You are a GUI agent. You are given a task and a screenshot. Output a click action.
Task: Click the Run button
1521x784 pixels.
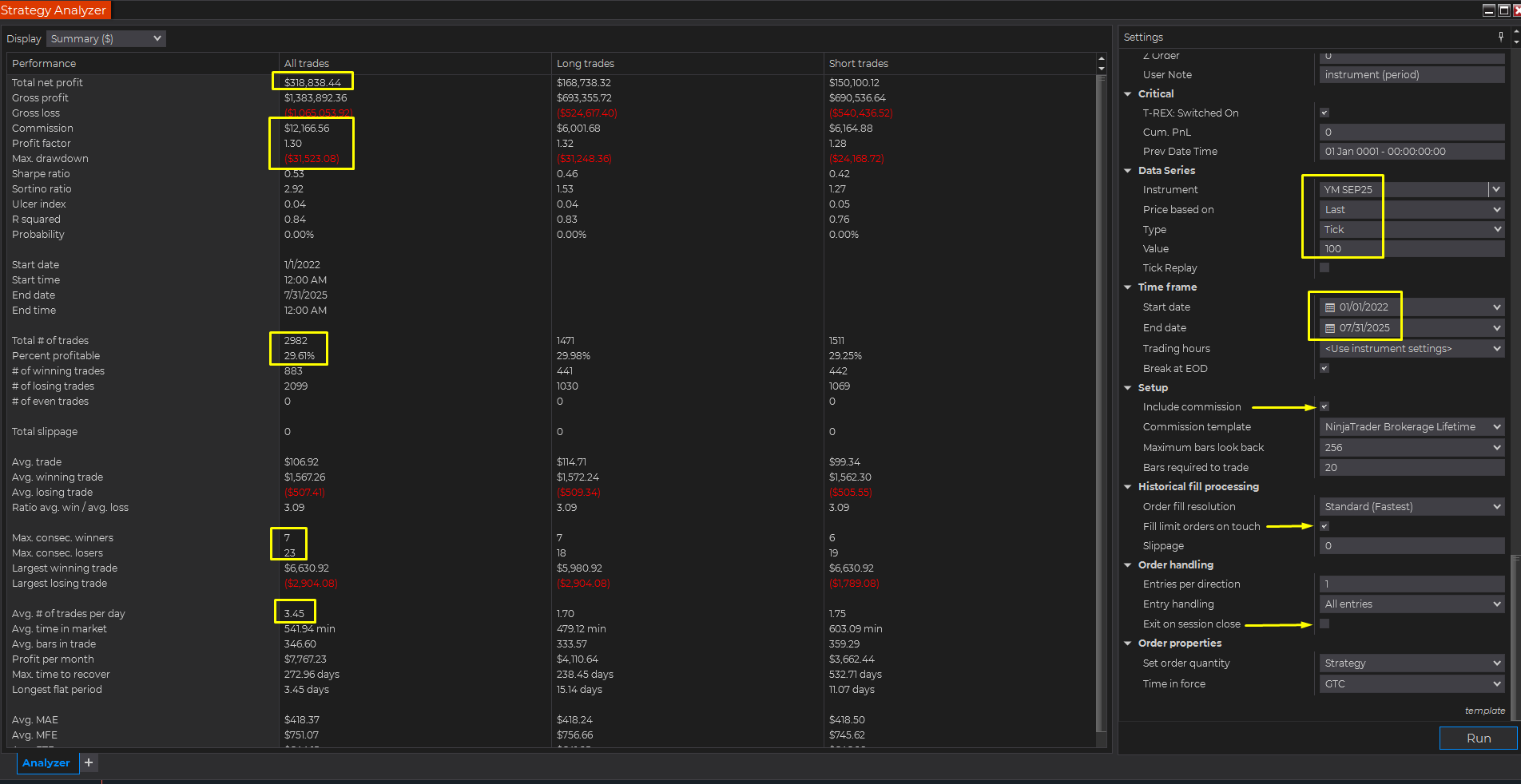tap(1477, 738)
